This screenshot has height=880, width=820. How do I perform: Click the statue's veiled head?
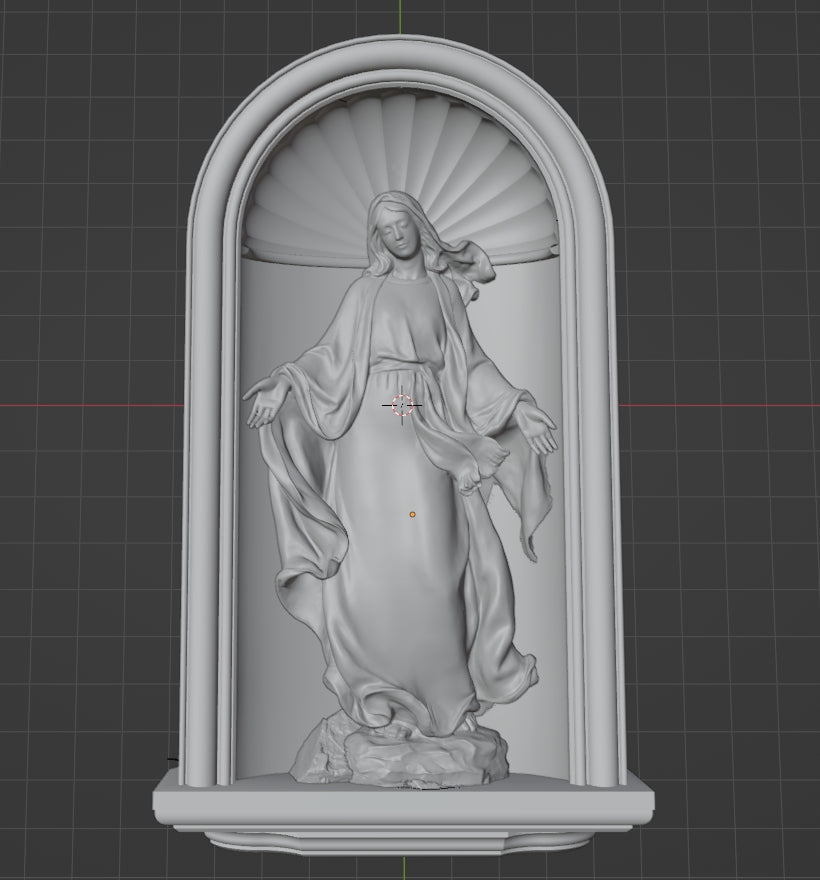(400, 225)
